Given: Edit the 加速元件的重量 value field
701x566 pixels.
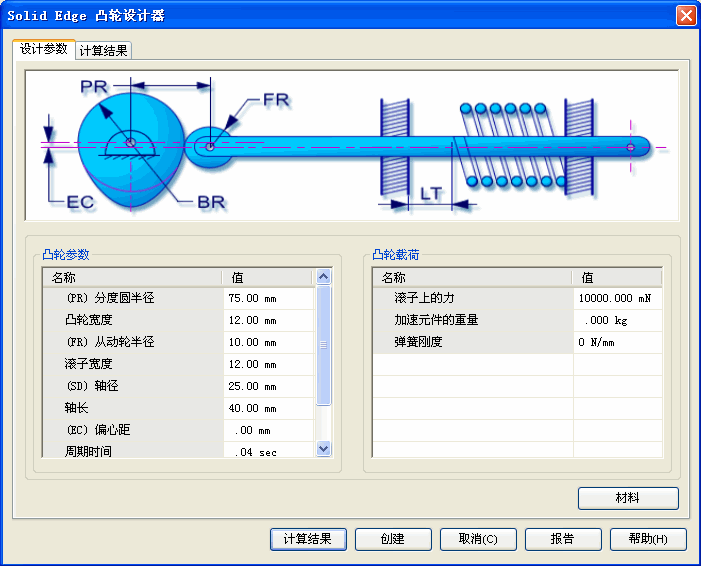Looking at the screenshot, I should point(617,320).
